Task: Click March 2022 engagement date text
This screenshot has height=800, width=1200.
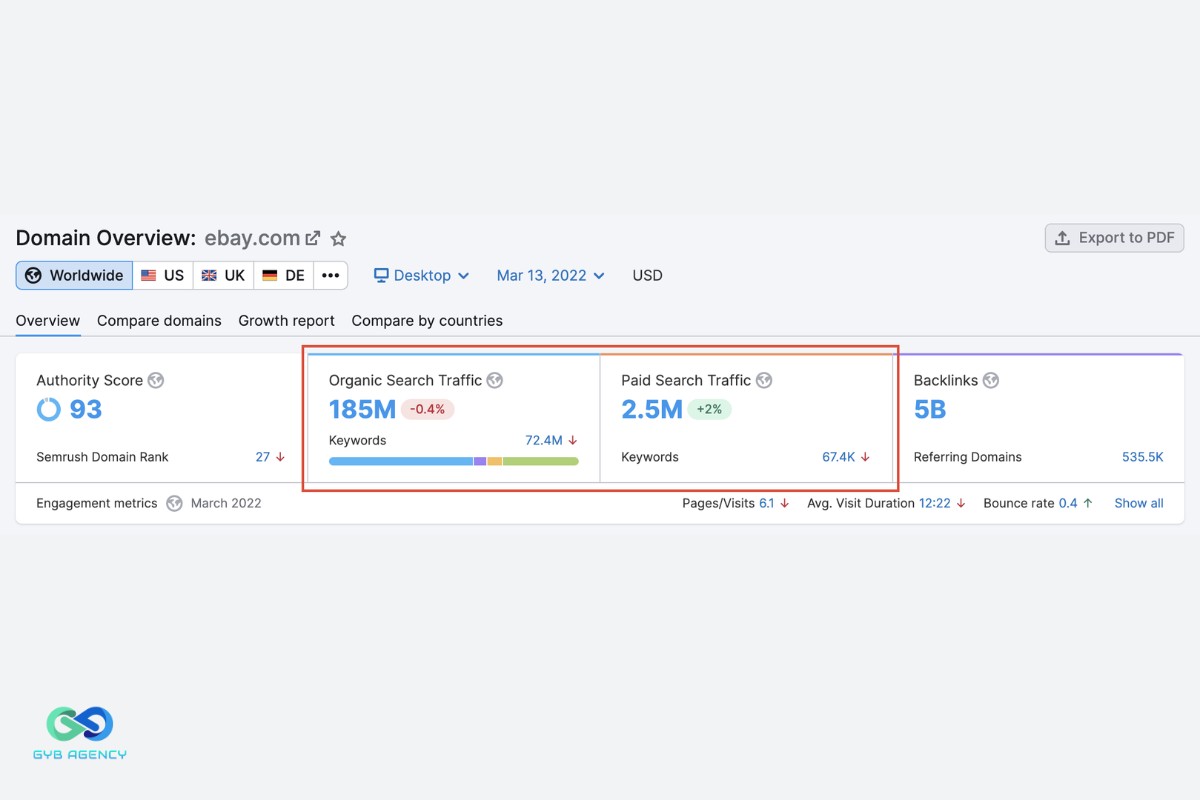Action: 226,503
